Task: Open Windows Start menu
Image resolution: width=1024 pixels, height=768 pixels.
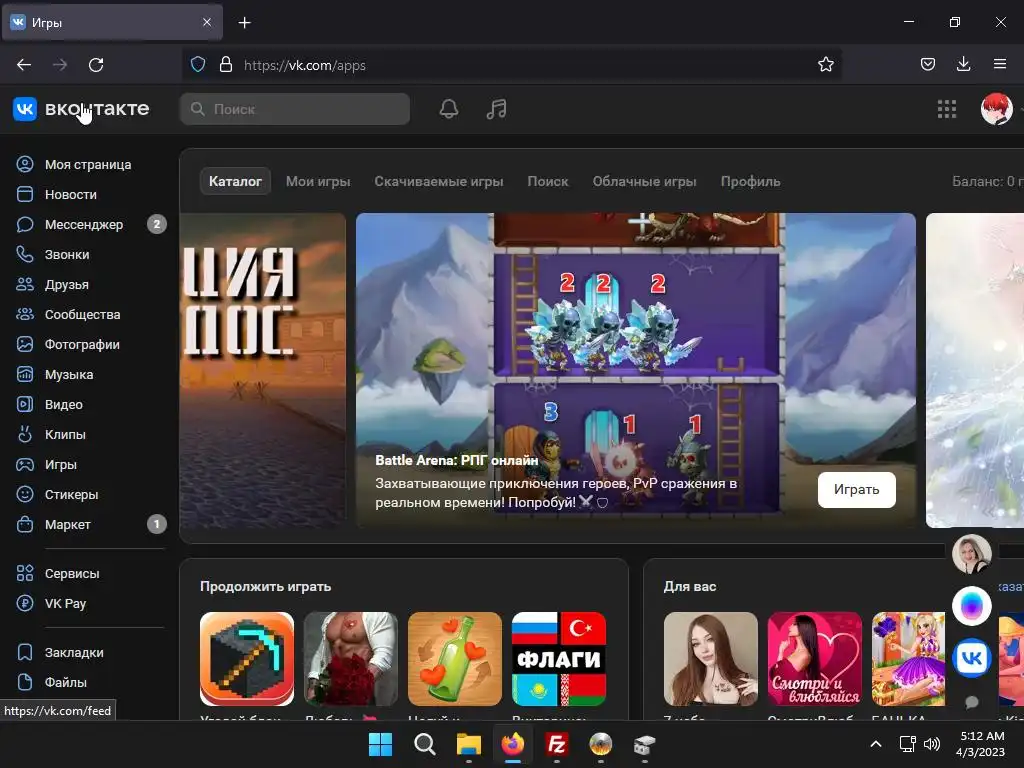Action: pyautogui.click(x=380, y=744)
